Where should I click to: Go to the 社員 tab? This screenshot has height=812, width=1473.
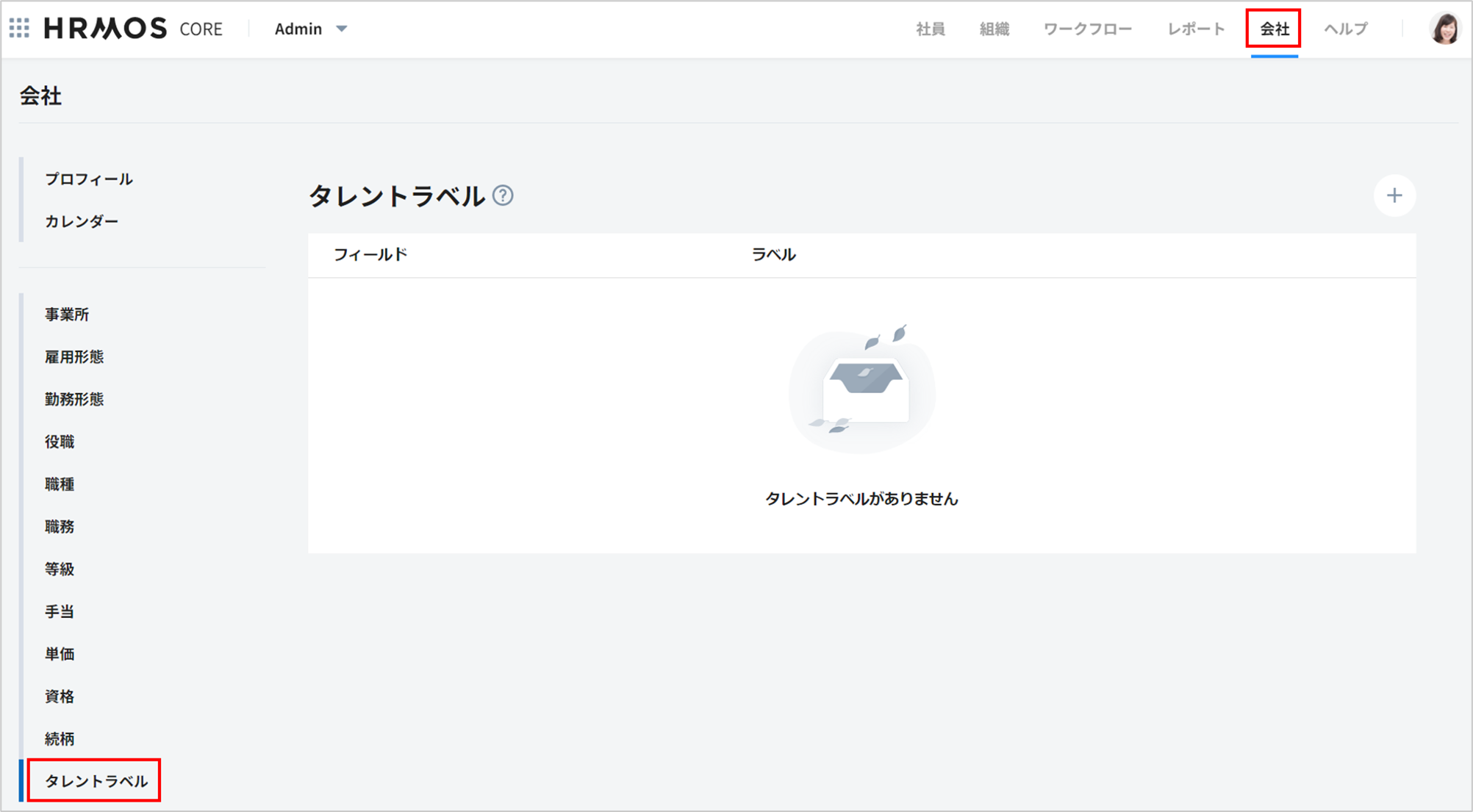(930, 29)
